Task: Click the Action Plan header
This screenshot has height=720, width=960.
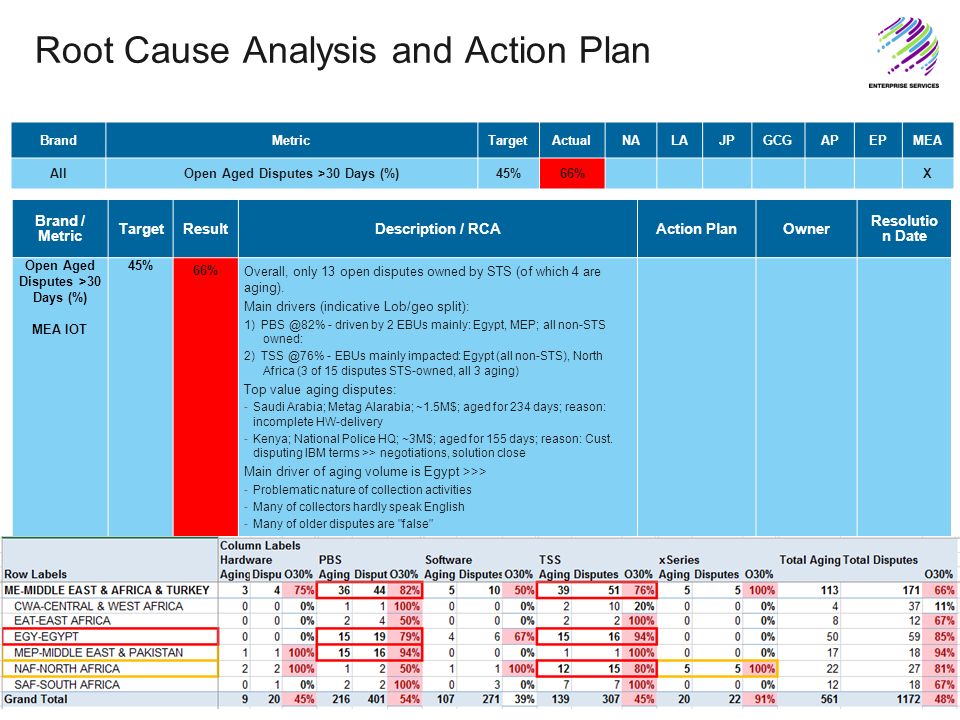Action: [696, 228]
